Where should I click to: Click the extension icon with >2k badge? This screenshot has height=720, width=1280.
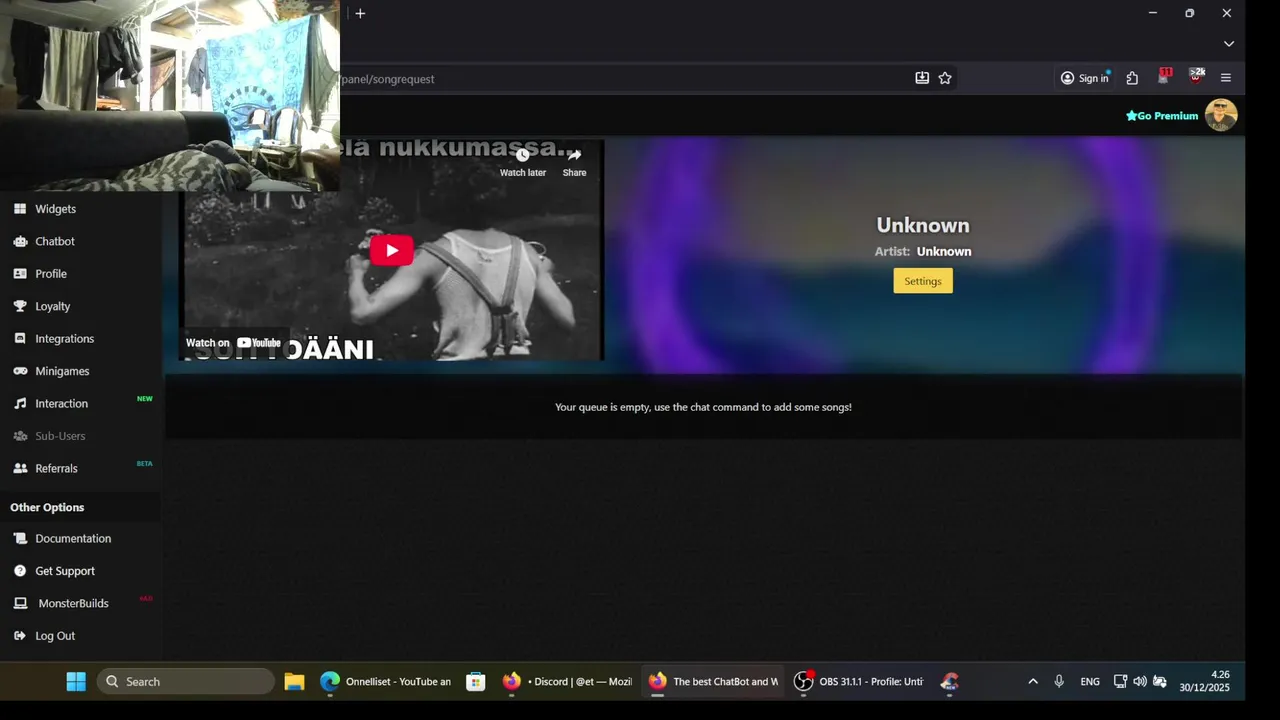click(1196, 77)
